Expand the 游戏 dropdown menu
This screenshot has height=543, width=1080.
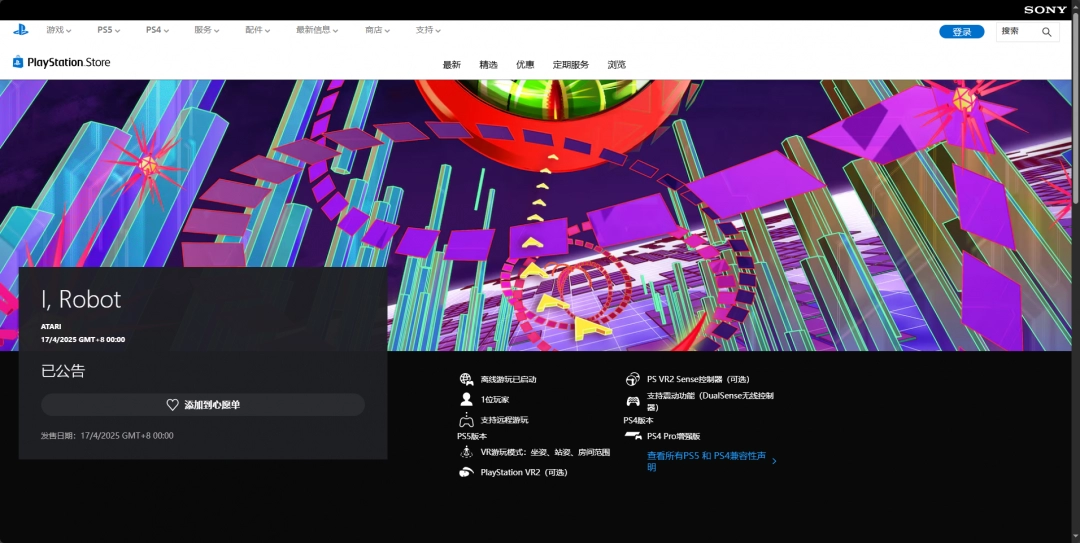(x=58, y=30)
